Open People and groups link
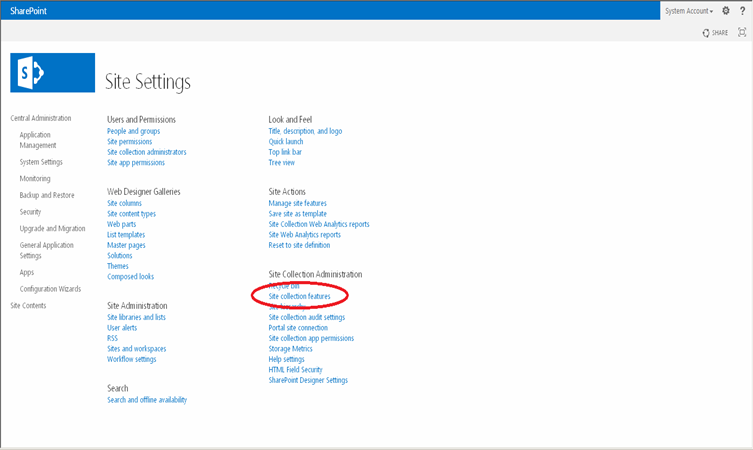The width and height of the screenshot is (753, 450). 134,131
